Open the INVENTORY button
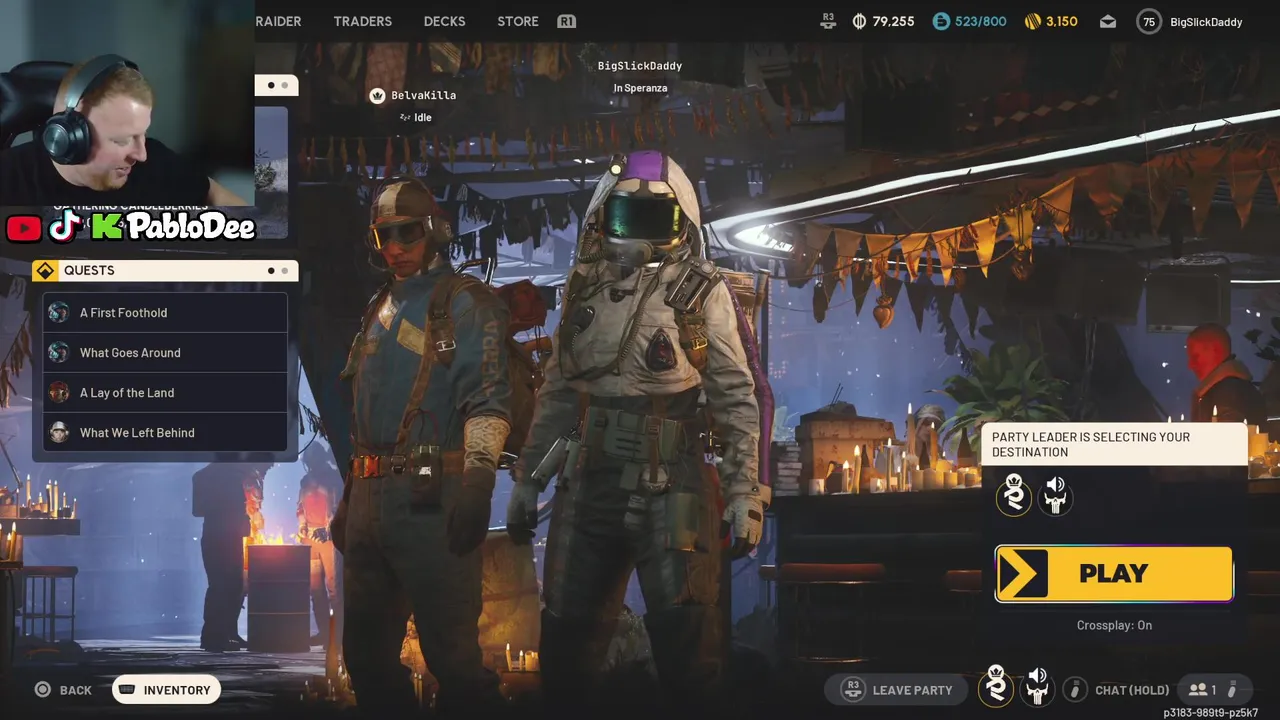Image resolution: width=1280 pixels, height=720 pixels. 166,690
